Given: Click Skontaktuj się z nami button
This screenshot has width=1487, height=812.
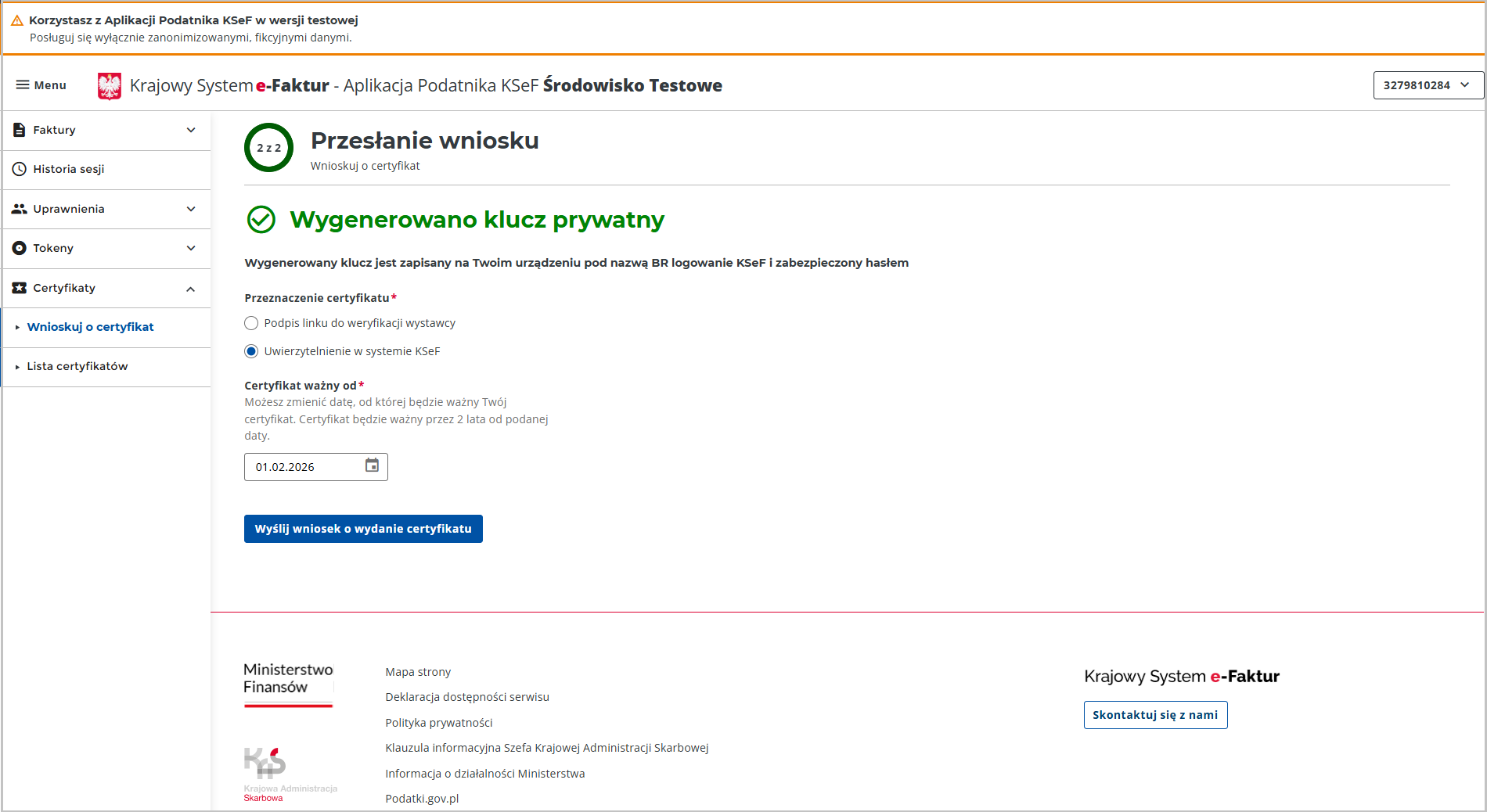Looking at the screenshot, I should coord(1155,715).
